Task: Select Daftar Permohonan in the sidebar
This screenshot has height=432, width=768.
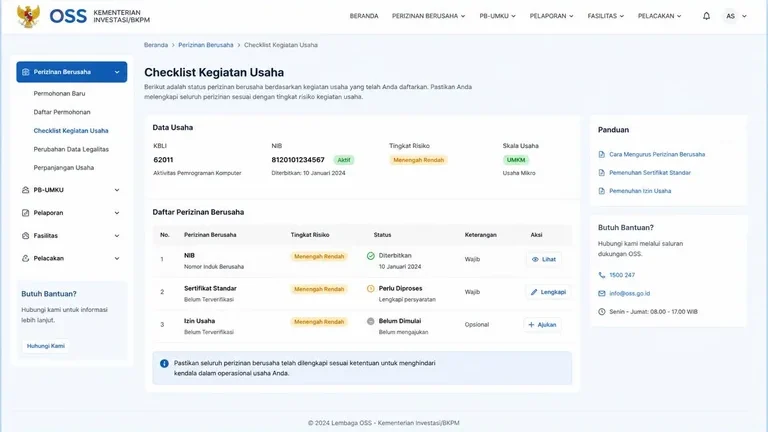Action: pyautogui.click(x=62, y=112)
